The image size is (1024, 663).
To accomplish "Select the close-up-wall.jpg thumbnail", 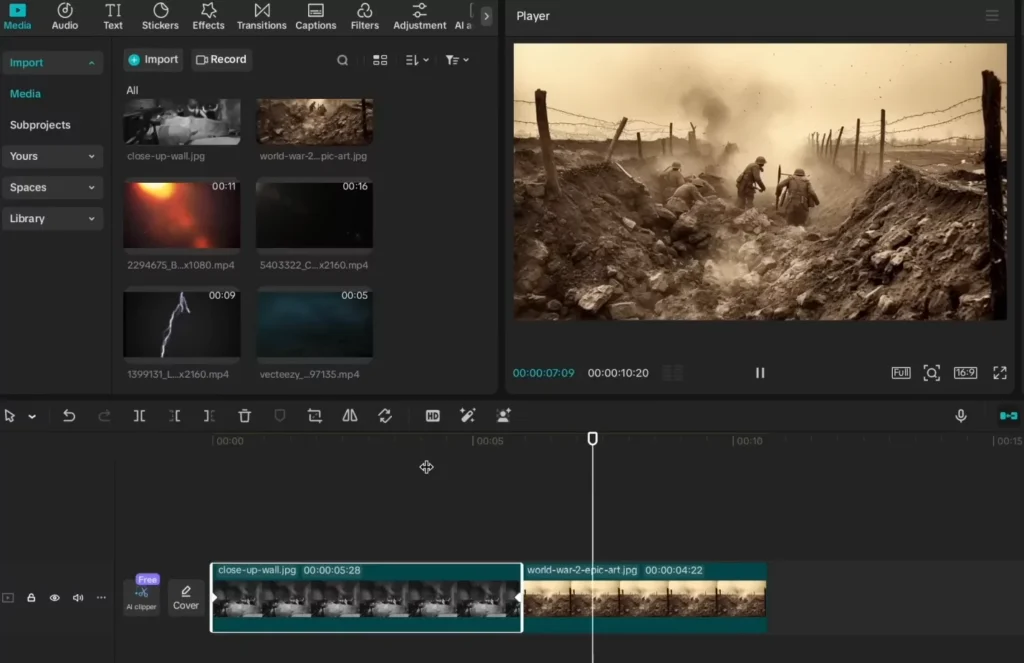I will pyautogui.click(x=182, y=121).
